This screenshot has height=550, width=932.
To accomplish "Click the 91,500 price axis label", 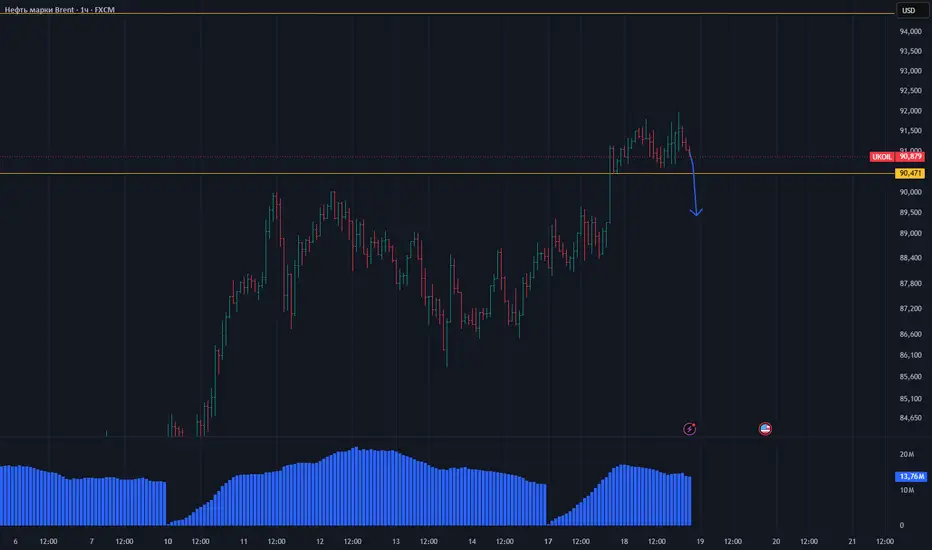I will pos(911,131).
